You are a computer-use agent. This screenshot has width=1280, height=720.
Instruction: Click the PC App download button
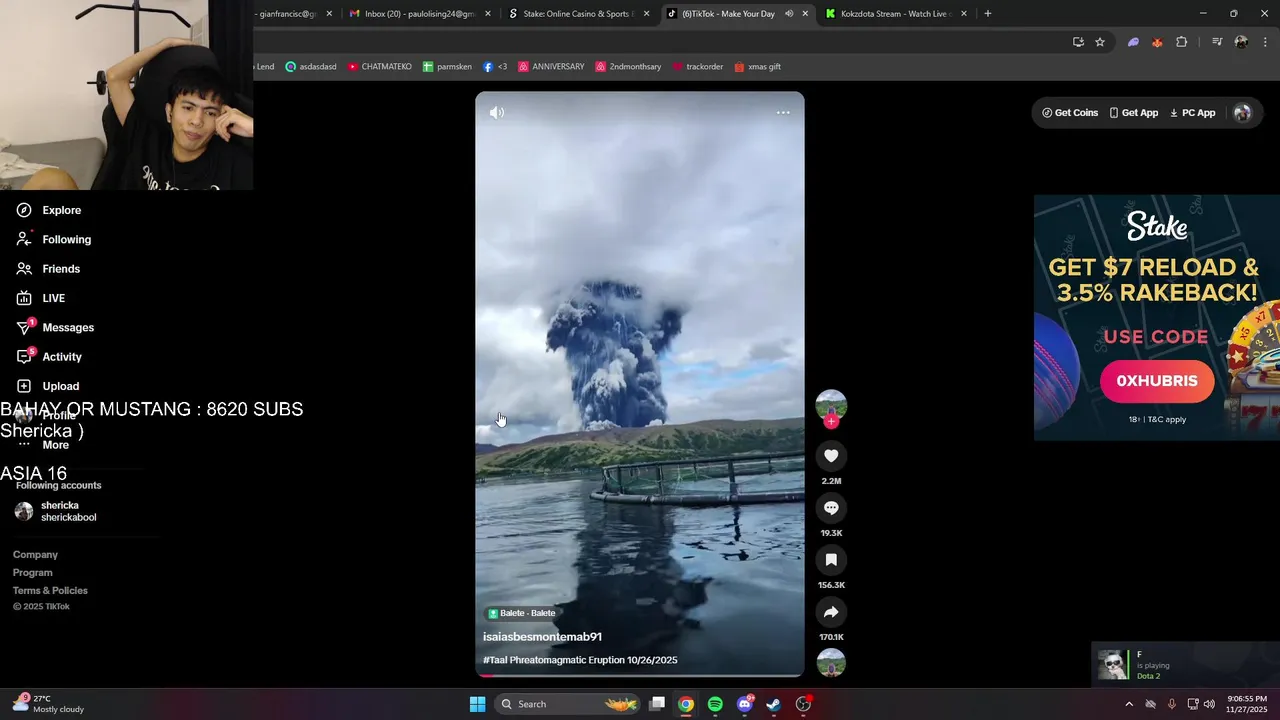(1192, 113)
